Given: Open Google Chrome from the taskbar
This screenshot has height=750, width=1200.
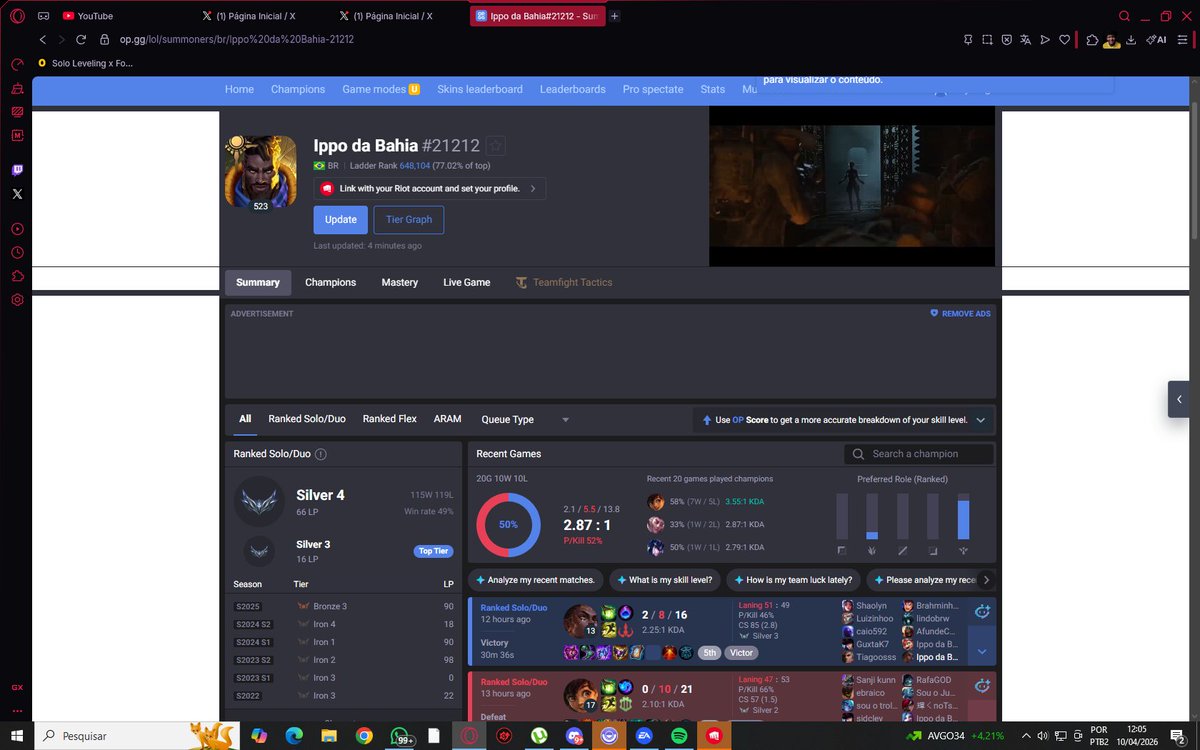Looking at the screenshot, I should (364, 736).
